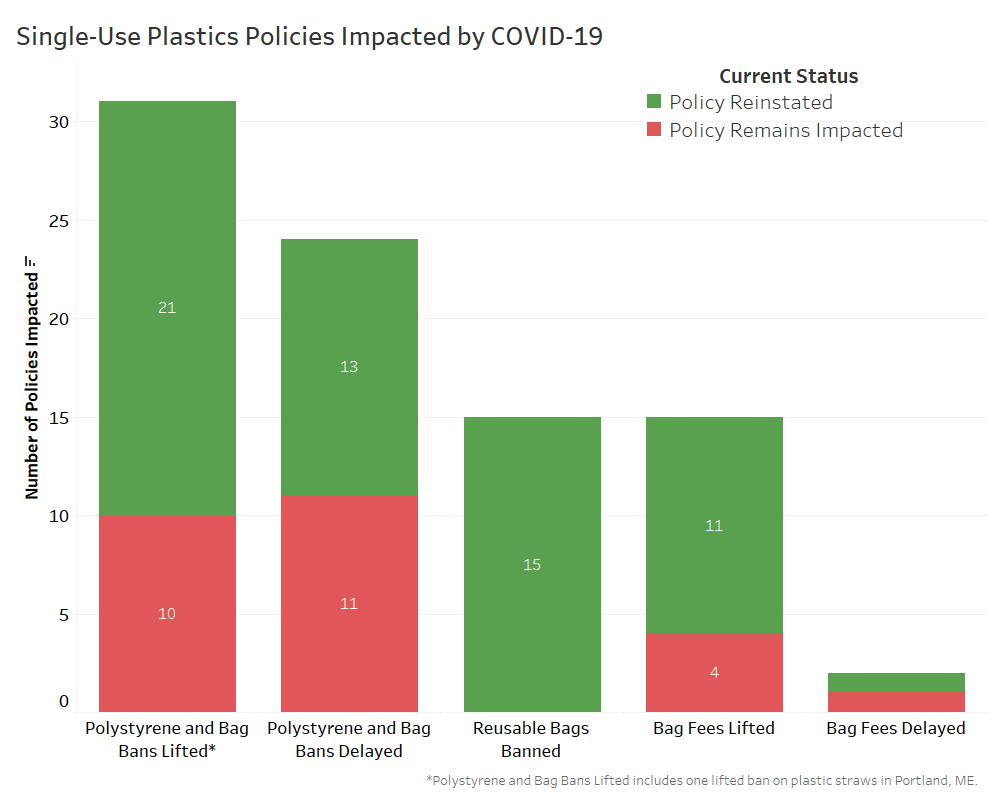Select the red Policy Remains Impacted swatch
Viewport: 1000px width, 800px height.
pos(654,130)
